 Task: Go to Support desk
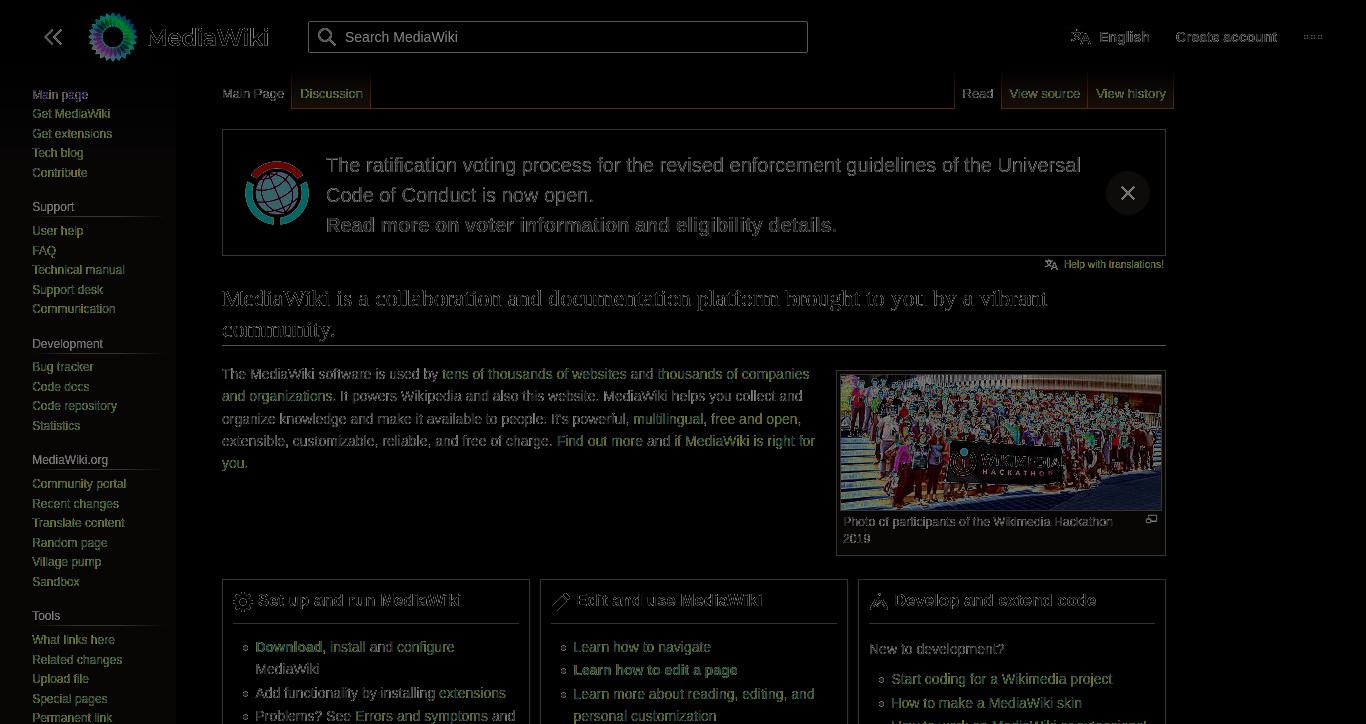(x=67, y=290)
